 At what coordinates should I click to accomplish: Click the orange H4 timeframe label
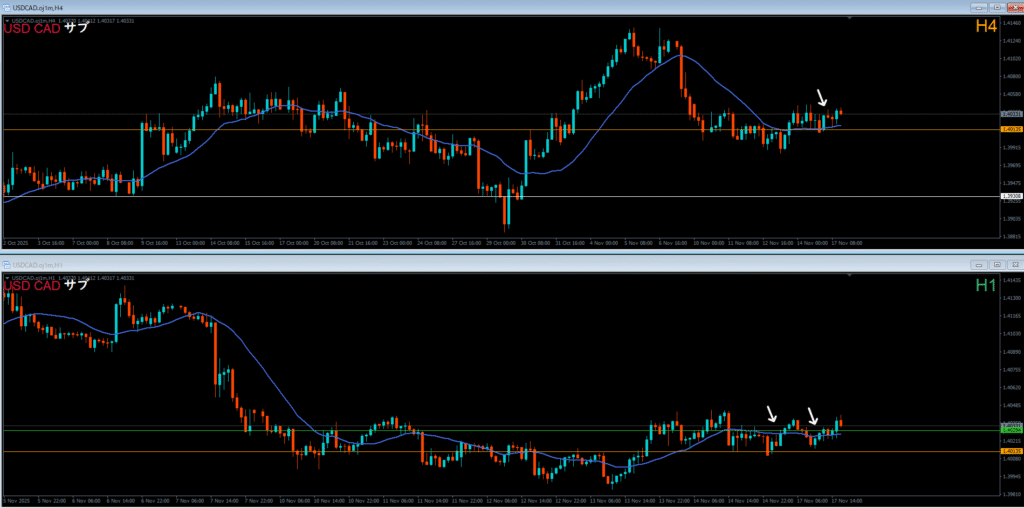(x=986, y=27)
